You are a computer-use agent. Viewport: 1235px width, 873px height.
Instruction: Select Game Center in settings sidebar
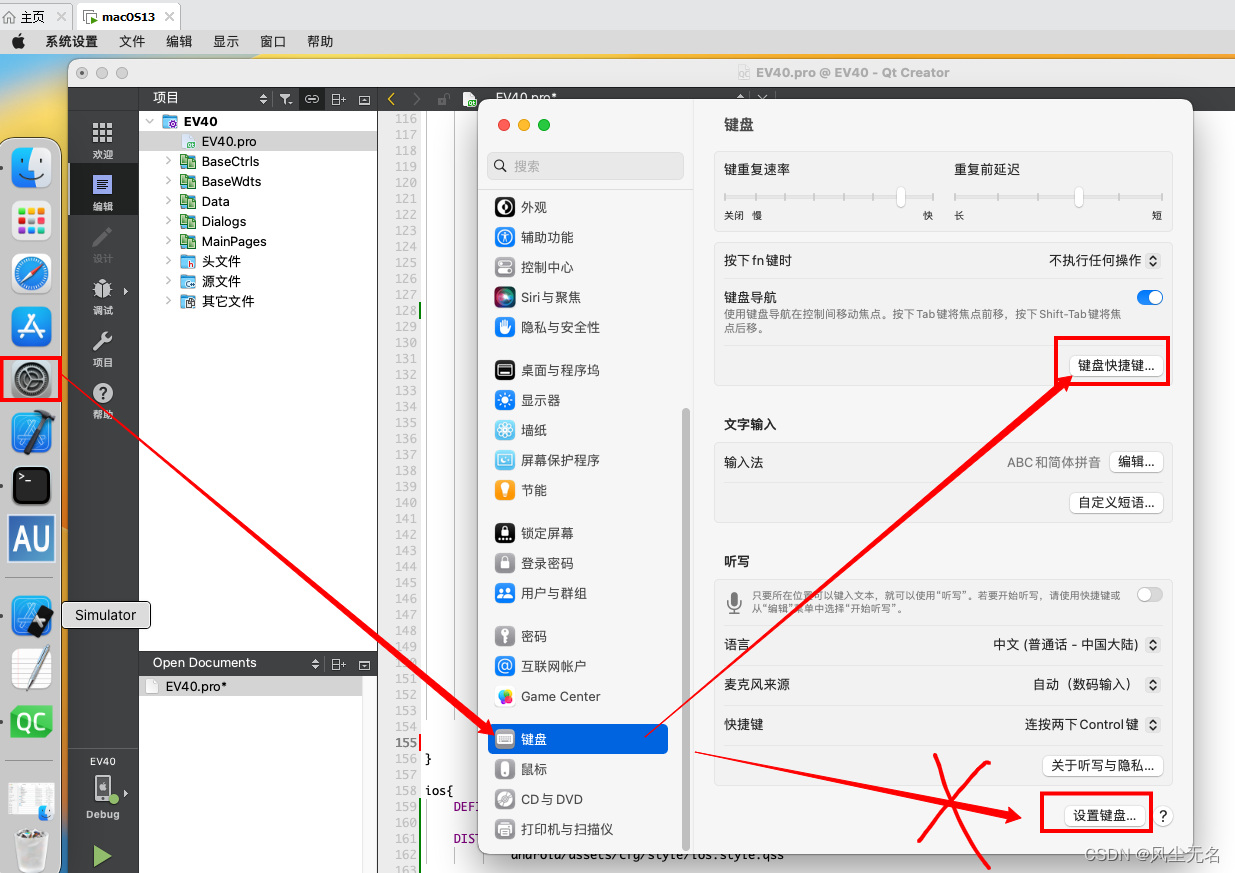tap(578, 696)
